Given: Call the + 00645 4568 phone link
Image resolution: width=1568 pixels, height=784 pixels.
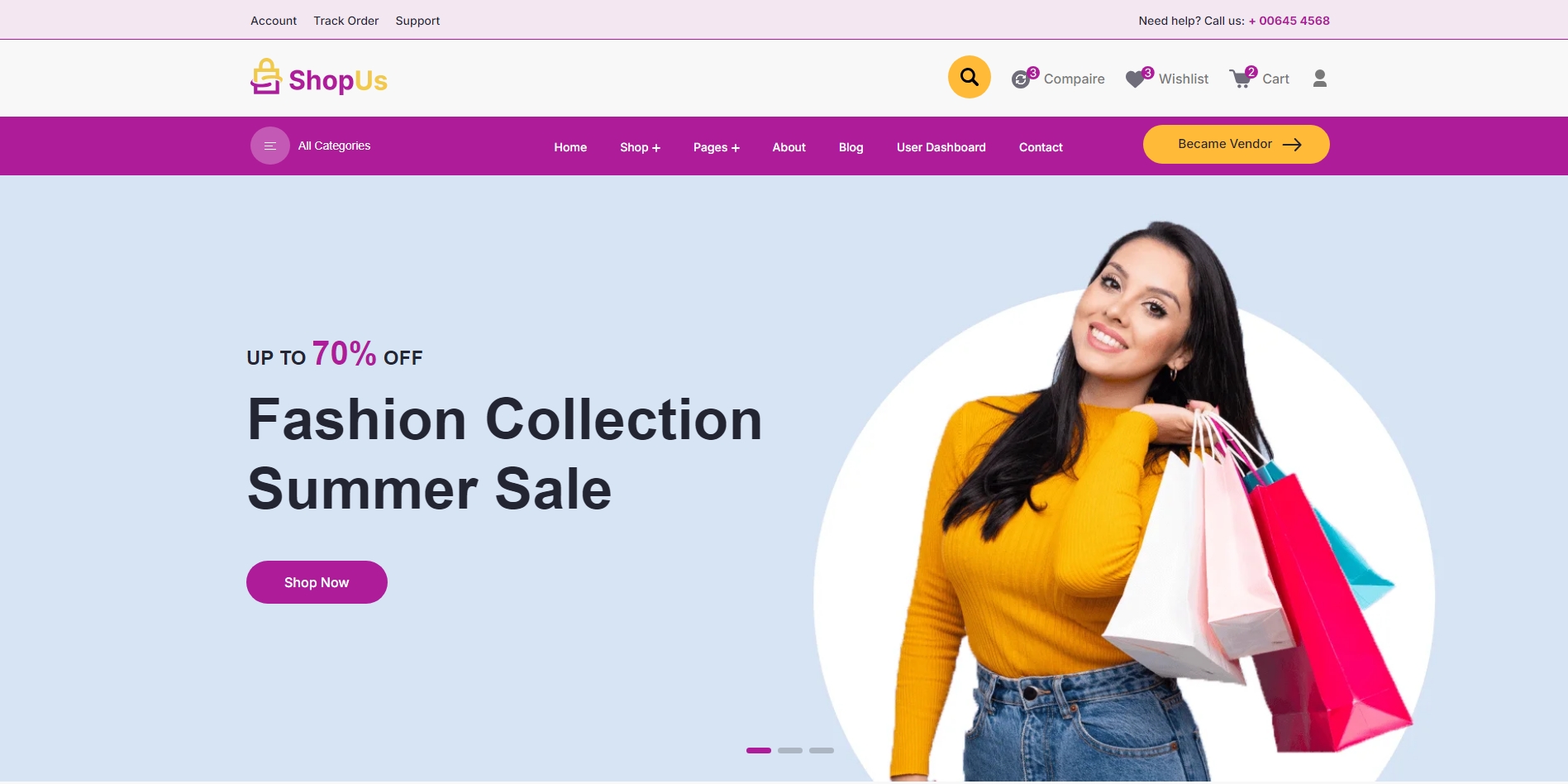Looking at the screenshot, I should point(1289,21).
